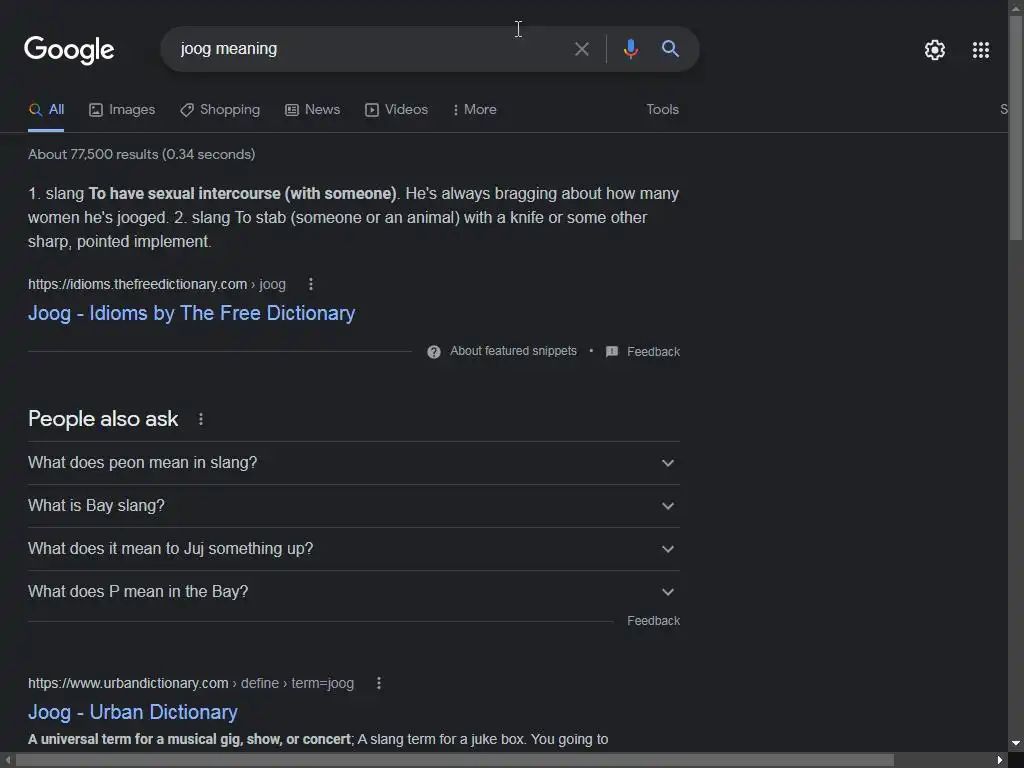Screen dimensions: 1024x768
Task: Expand 'What does peon mean in slang?'
Action: coord(354,463)
